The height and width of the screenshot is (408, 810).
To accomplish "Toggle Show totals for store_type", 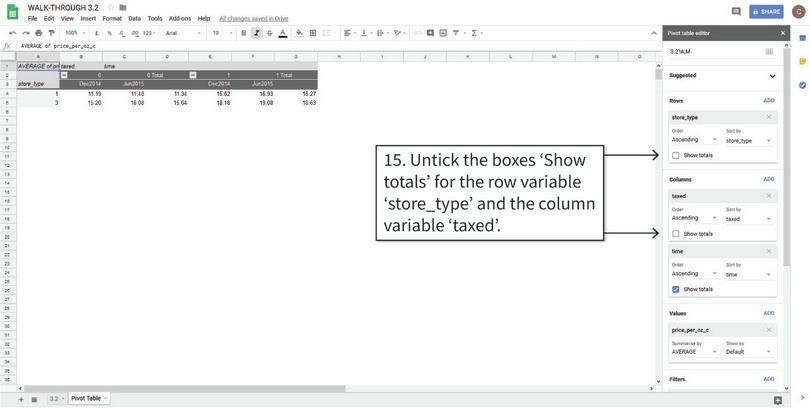I will click(x=676, y=155).
